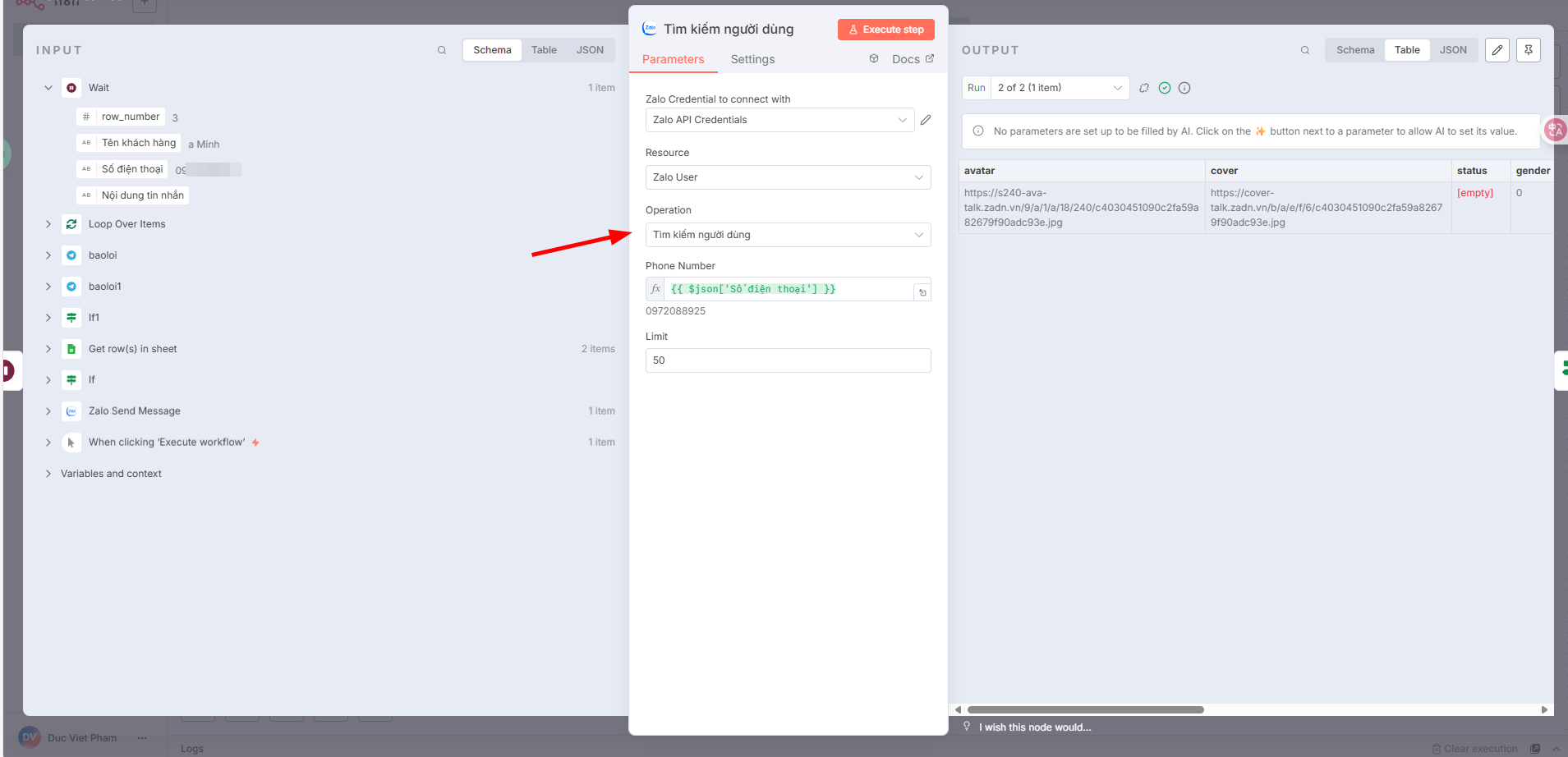
Task: Click the baoloi1 Telegram icon
Action: coord(71,287)
